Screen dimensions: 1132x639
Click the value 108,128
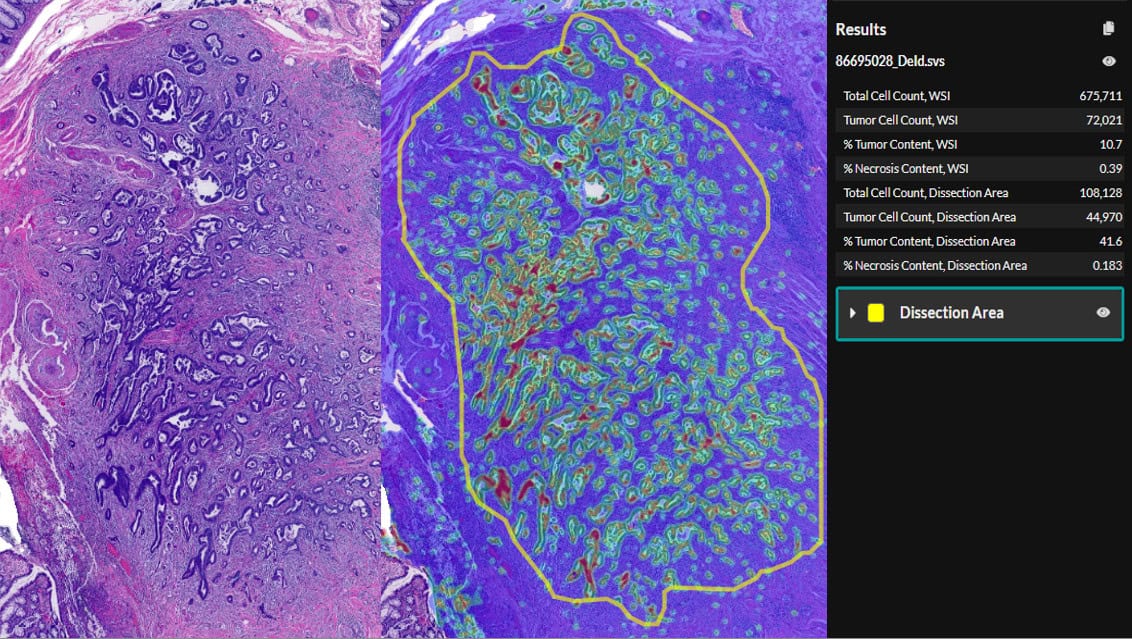click(1101, 193)
